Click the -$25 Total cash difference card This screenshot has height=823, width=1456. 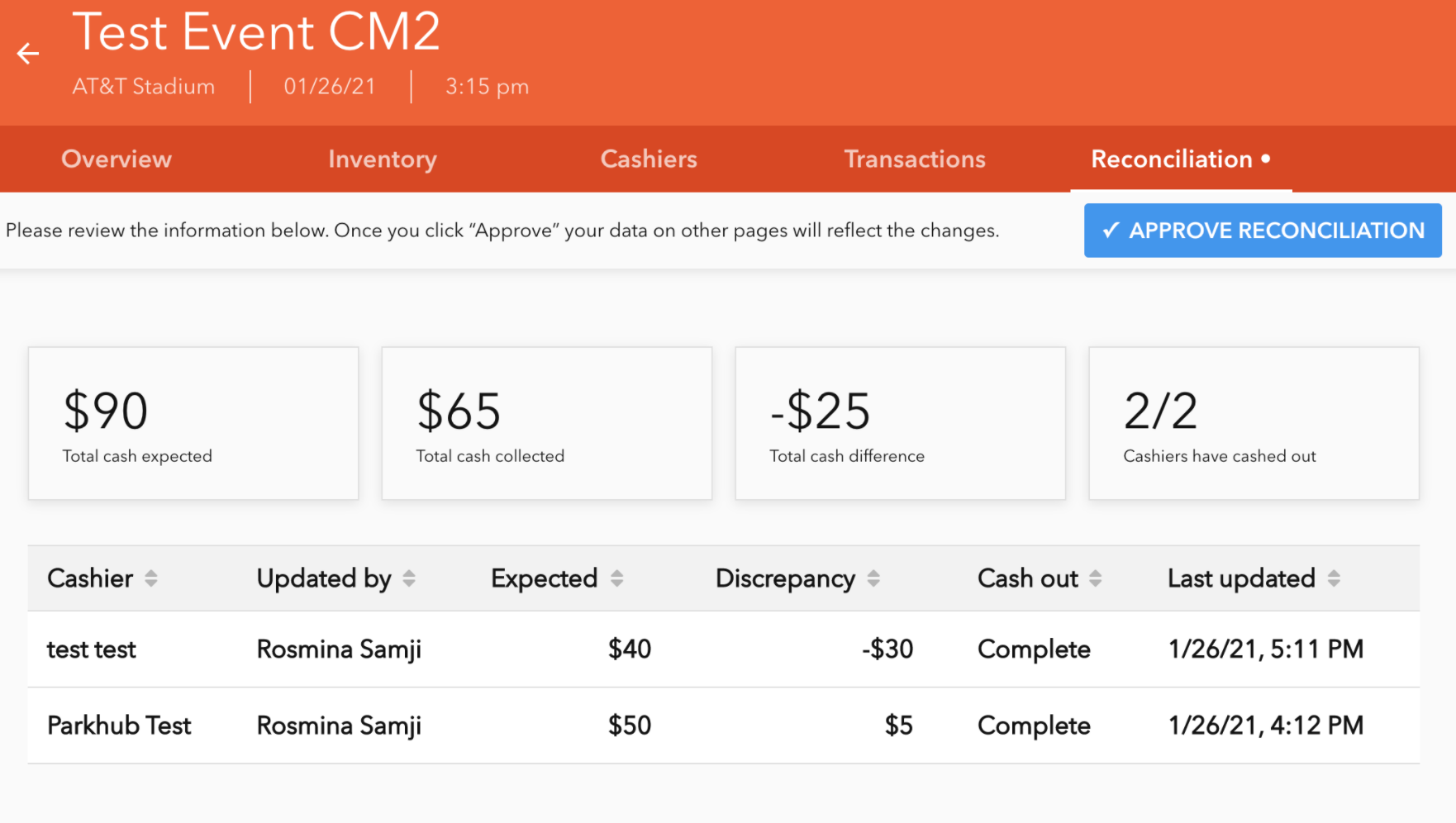901,423
